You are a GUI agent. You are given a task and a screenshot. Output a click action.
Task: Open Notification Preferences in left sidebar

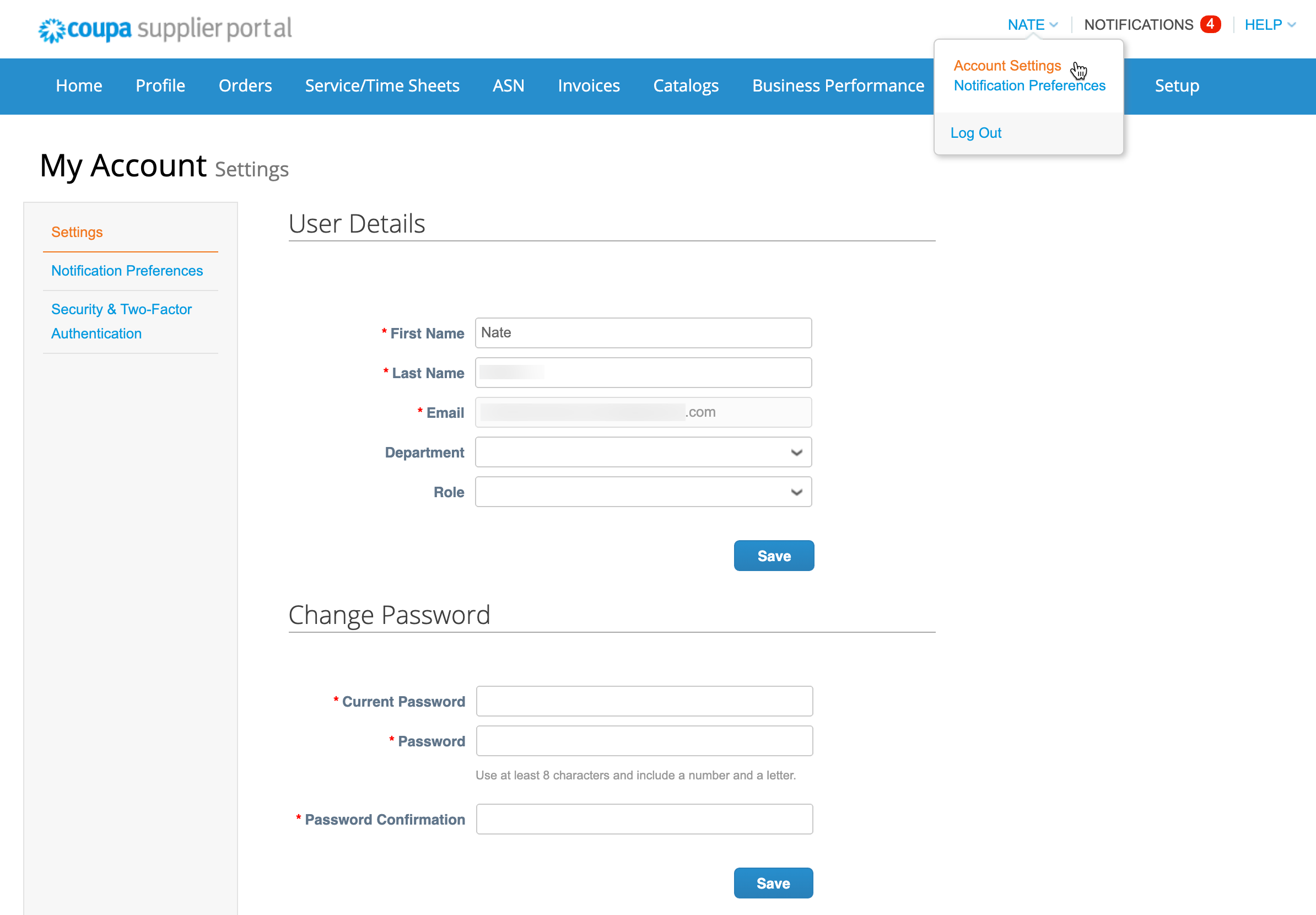coord(127,271)
